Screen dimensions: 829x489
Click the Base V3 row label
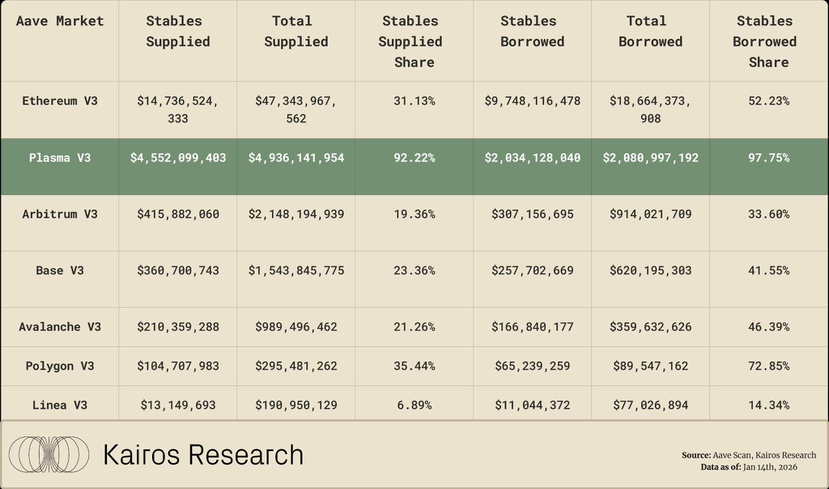tap(60, 271)
